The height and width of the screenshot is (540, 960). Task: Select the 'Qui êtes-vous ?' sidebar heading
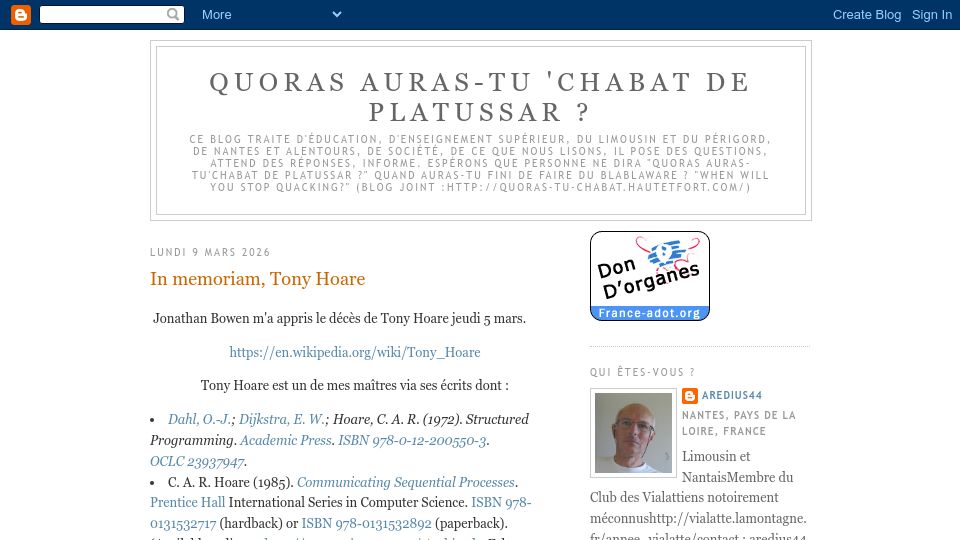pyautogui.click(x=642, y=372)
